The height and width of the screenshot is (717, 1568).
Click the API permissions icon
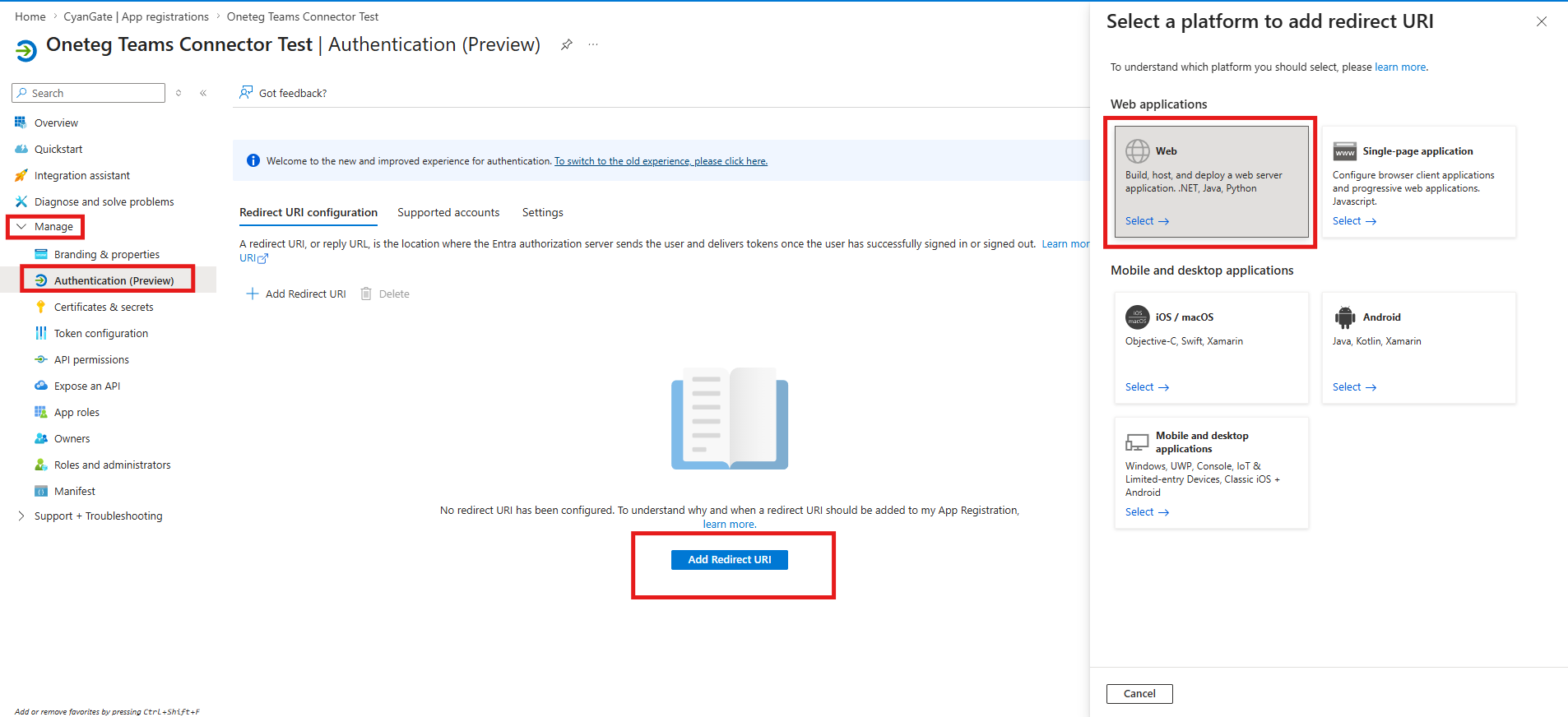[x=41, y=359]
